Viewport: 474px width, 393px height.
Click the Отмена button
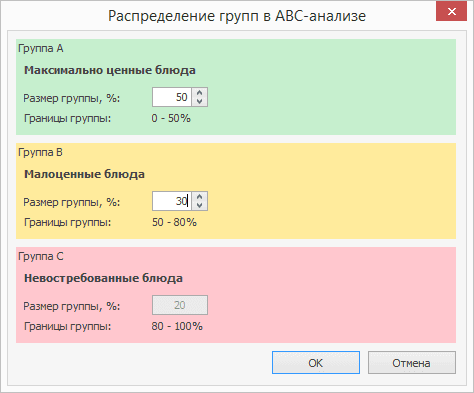point(412,363)
